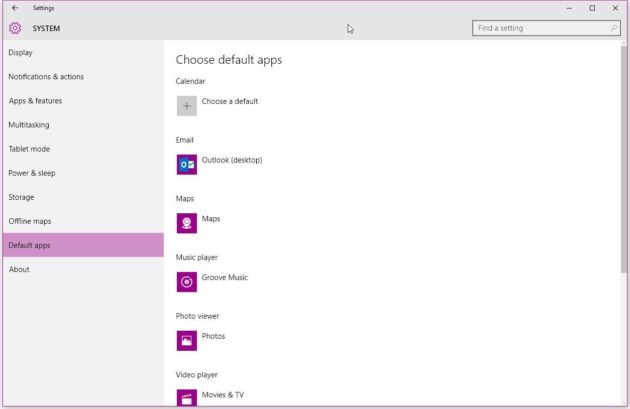Image resolution: width=630 pixels, height=409 pixels.
Task: Open the About page
Action: (x=83, y=269)
